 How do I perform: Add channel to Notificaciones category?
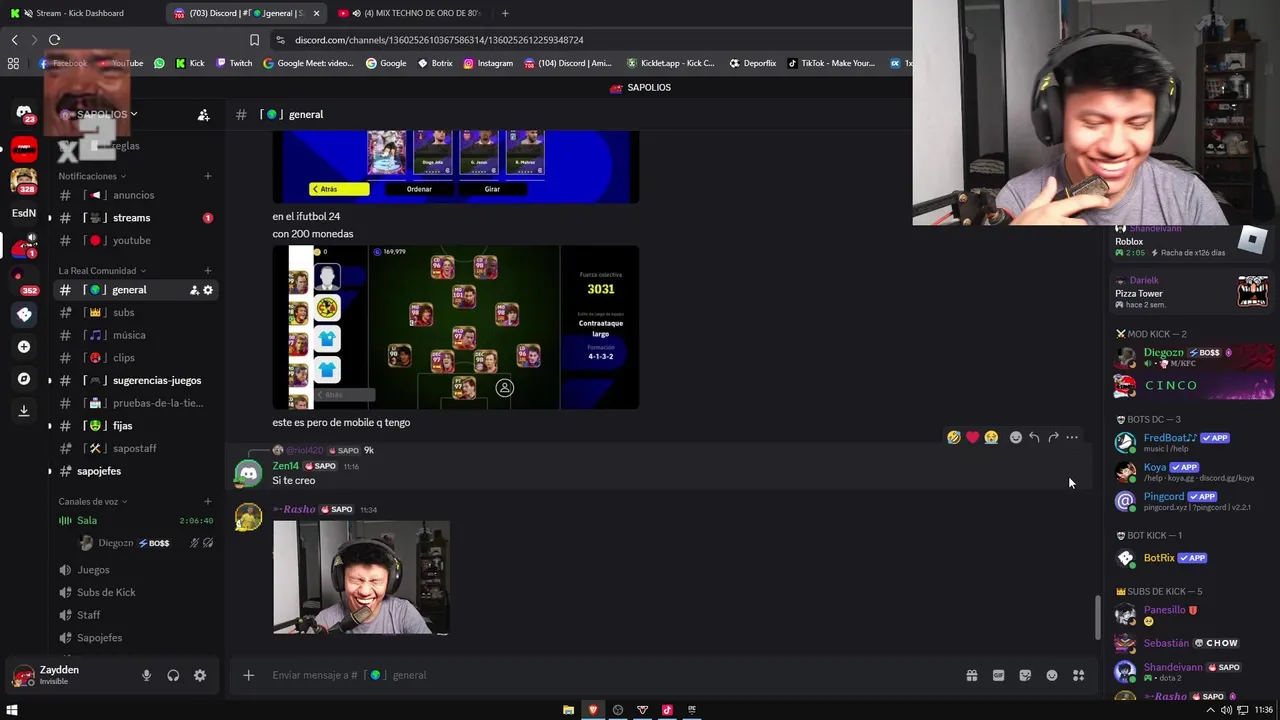(x=207, y=176)
